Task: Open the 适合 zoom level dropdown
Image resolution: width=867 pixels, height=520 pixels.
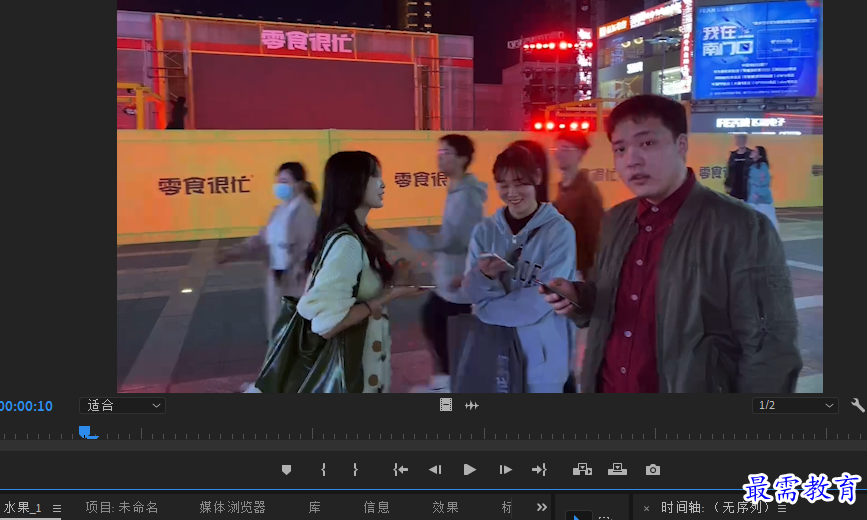Action: (122, 405)
